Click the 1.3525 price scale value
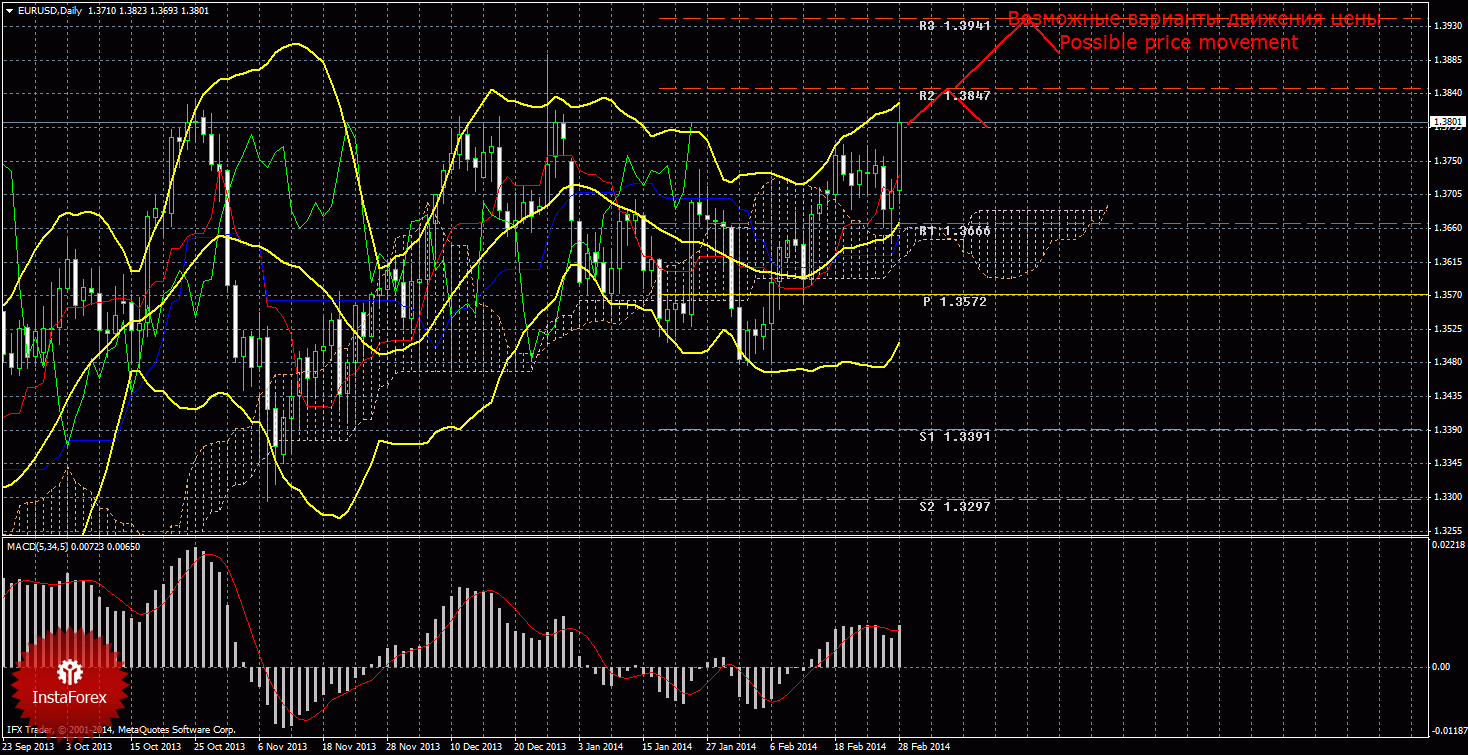This screenshot has width=1468, height=755. (x=1447, y=329)
